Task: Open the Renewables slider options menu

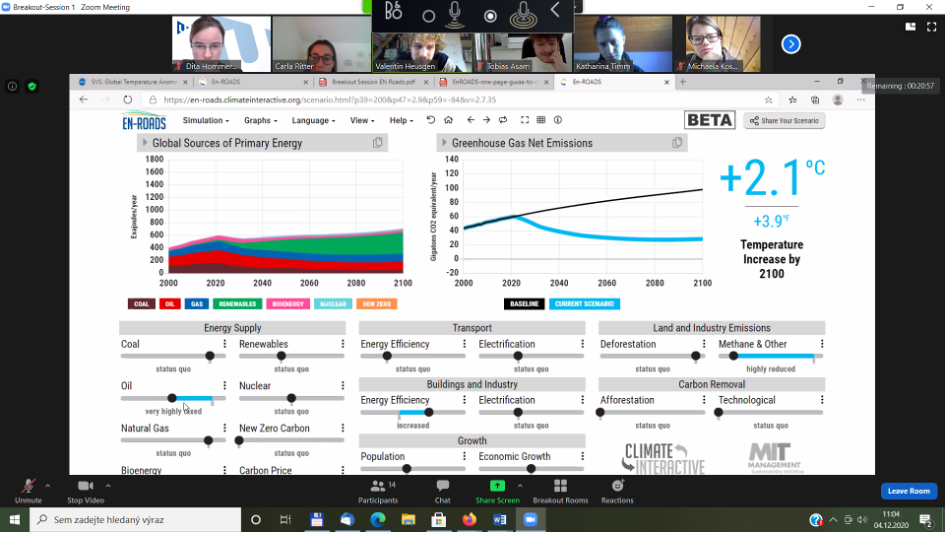Action: click(x=343, y=344)
